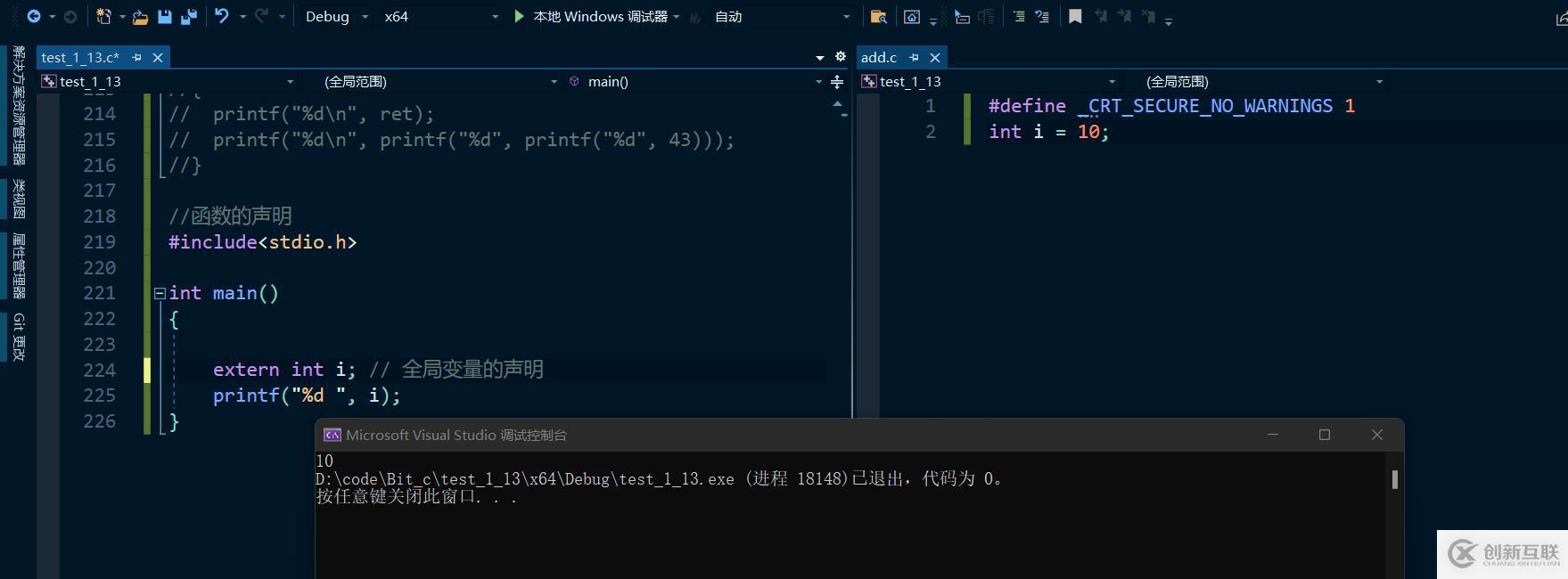1568x579 pixels.
Task: Click the Save file icon
Action: point(165,16)
